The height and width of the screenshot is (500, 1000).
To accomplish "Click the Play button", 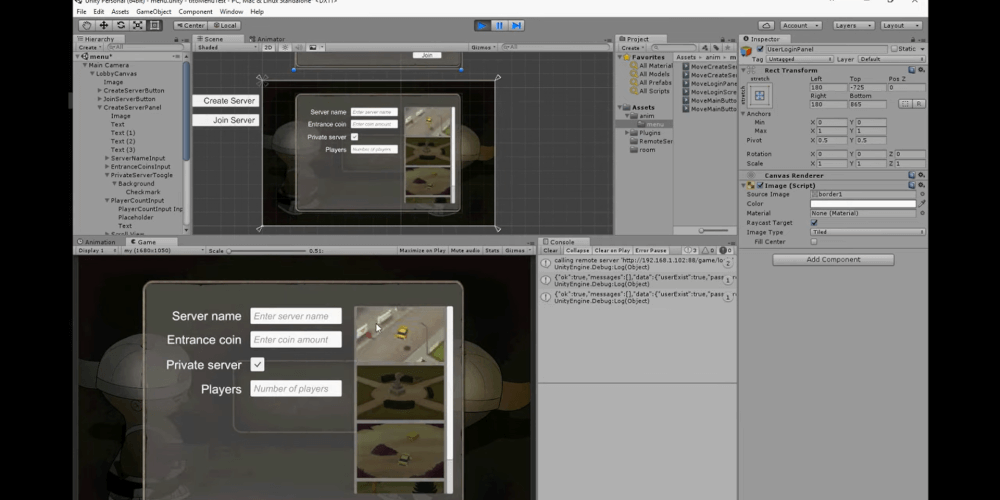I will pyautogui.click(x=482, y=25).
